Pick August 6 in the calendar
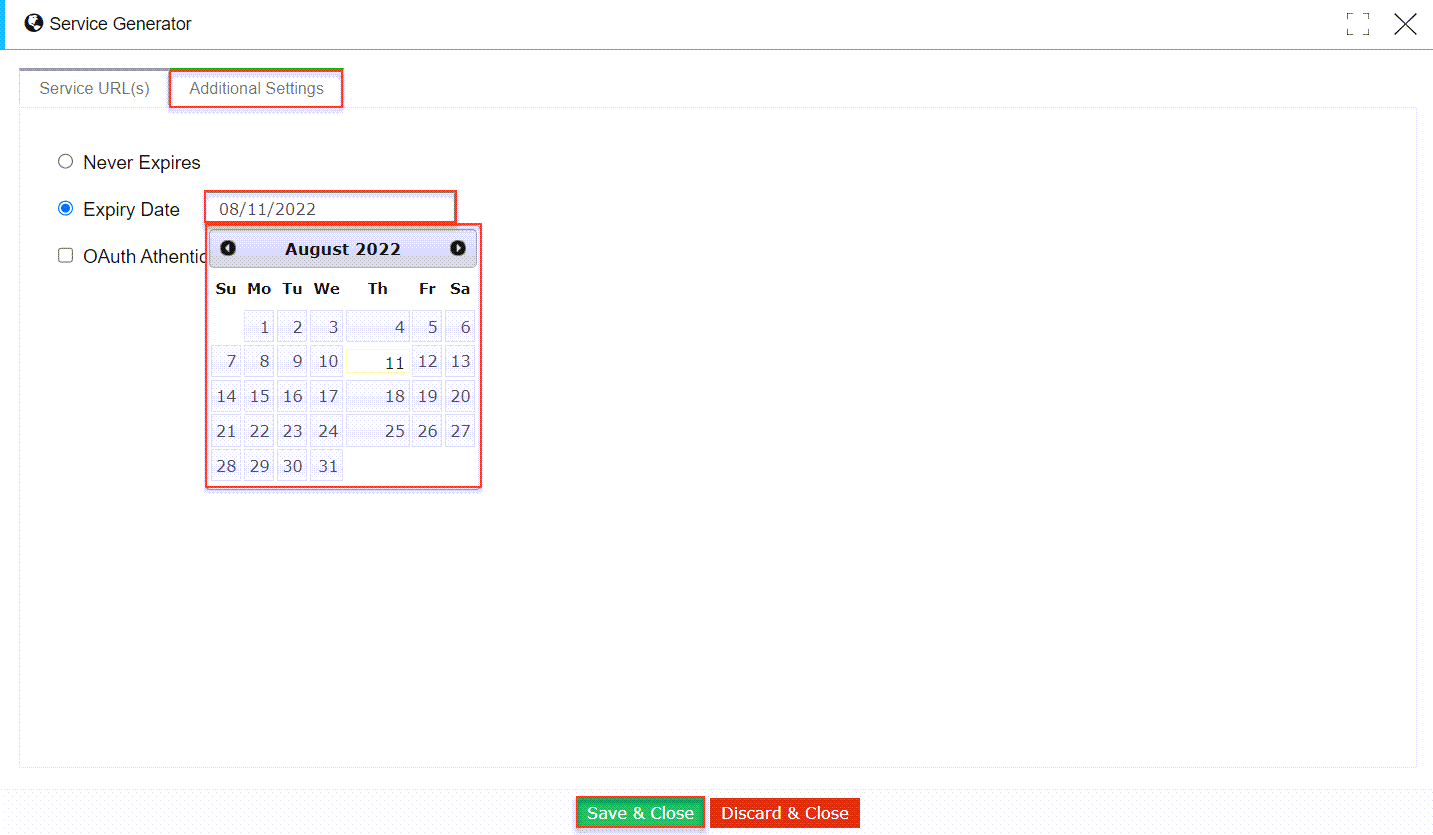The image size is (1433, 835). click(x=460, y=326)
